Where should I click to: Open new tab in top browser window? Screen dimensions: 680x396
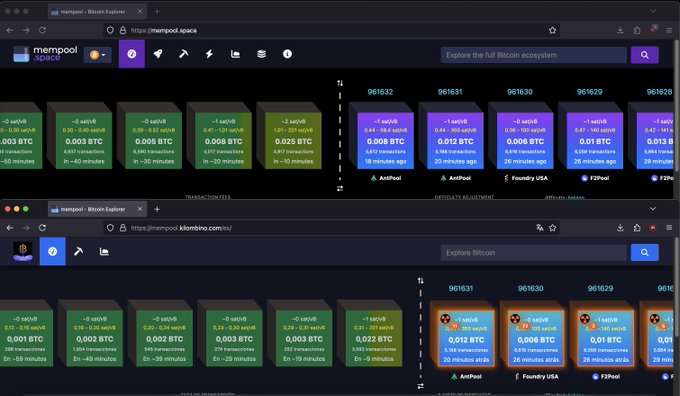tap(157, 12)
